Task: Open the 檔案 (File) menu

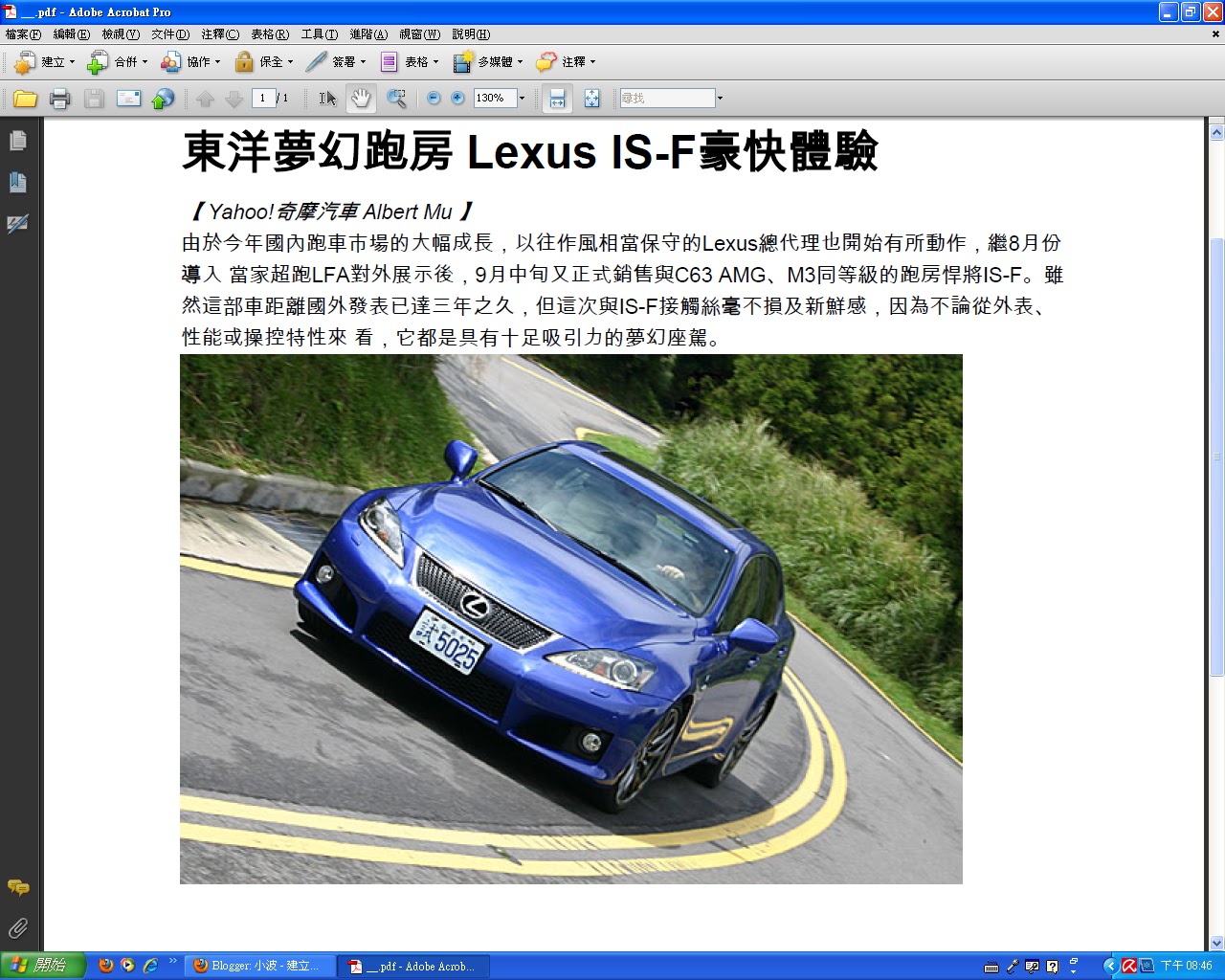Action: point(23,34)
